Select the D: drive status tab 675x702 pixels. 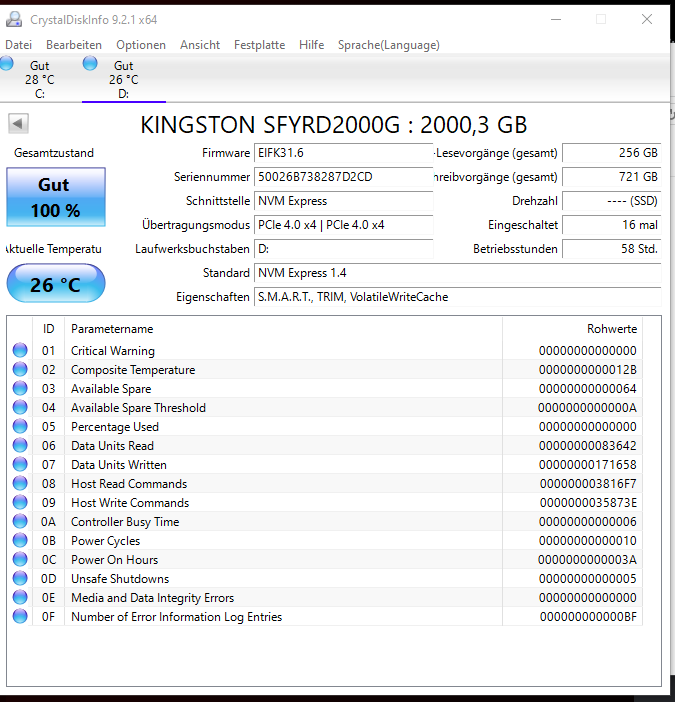(124, 79)
